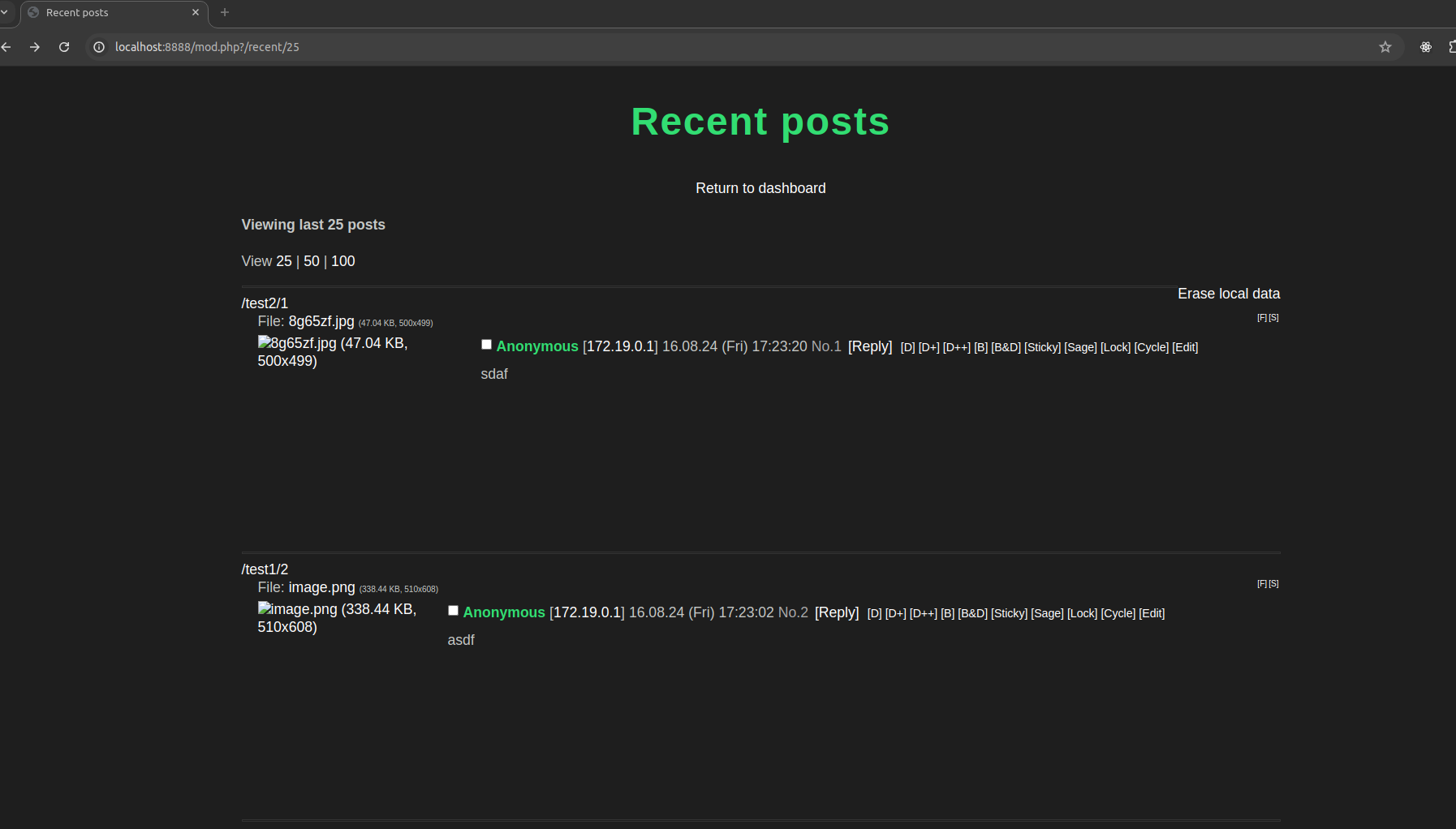
Task: Click Erase local data
Action: pos(1229,294)
